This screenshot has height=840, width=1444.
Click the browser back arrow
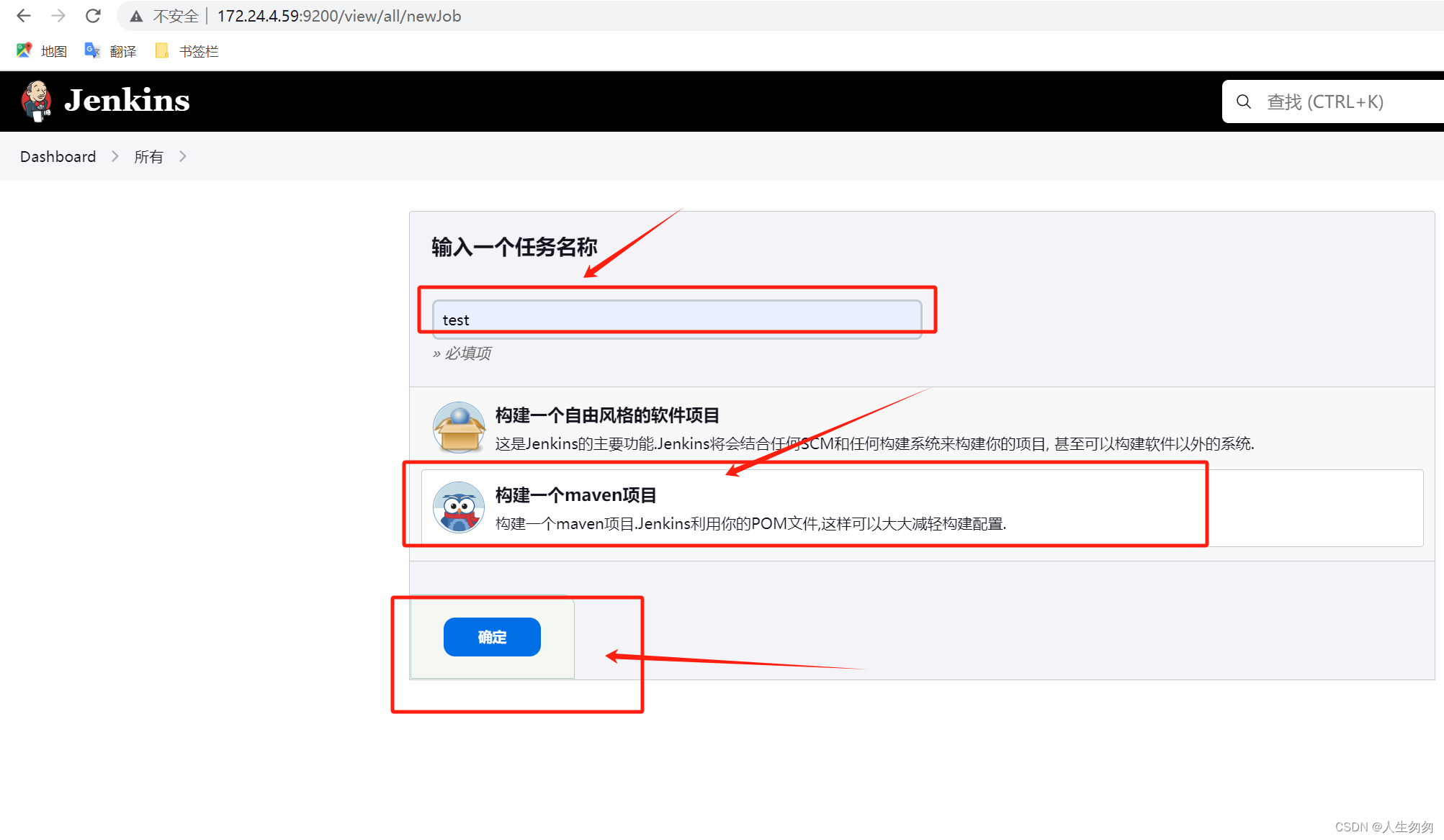23,16
